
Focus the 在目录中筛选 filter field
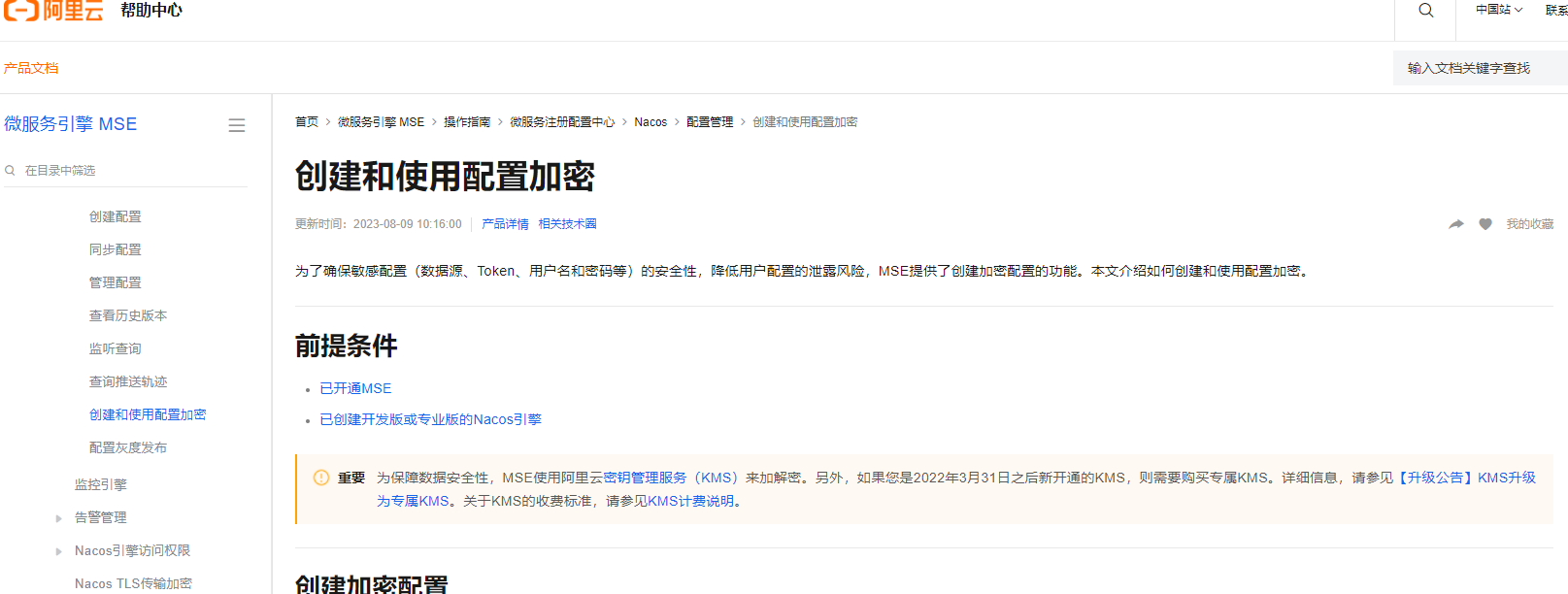coord(126,170)
